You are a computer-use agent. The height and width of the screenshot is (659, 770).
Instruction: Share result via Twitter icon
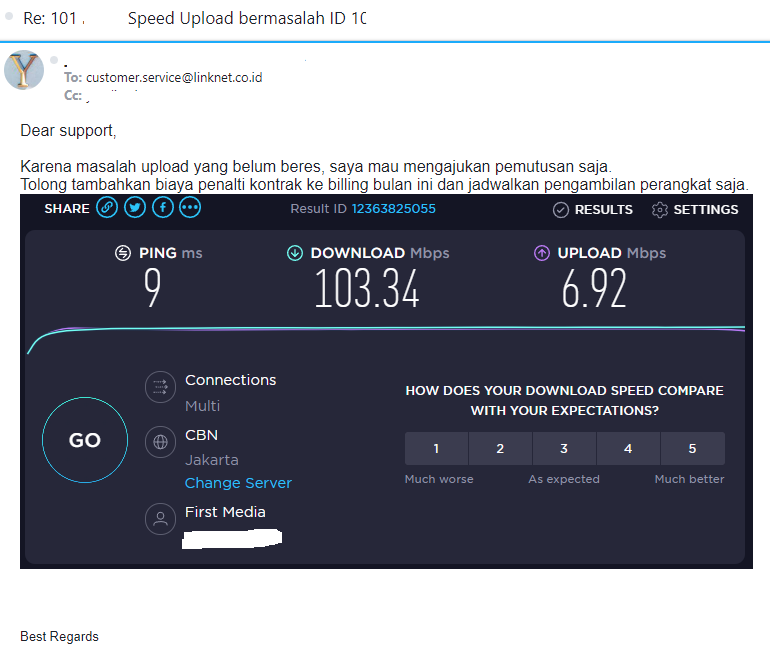pyautogui.click(x=135, y=208)
